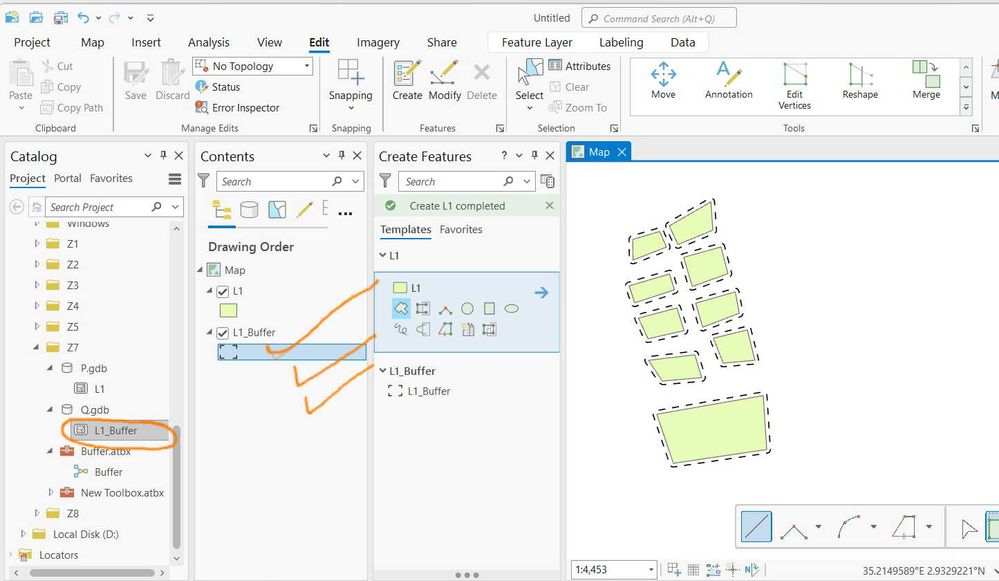
Task: Select the Polygon construction tool for L1
Action: point(401,309)
